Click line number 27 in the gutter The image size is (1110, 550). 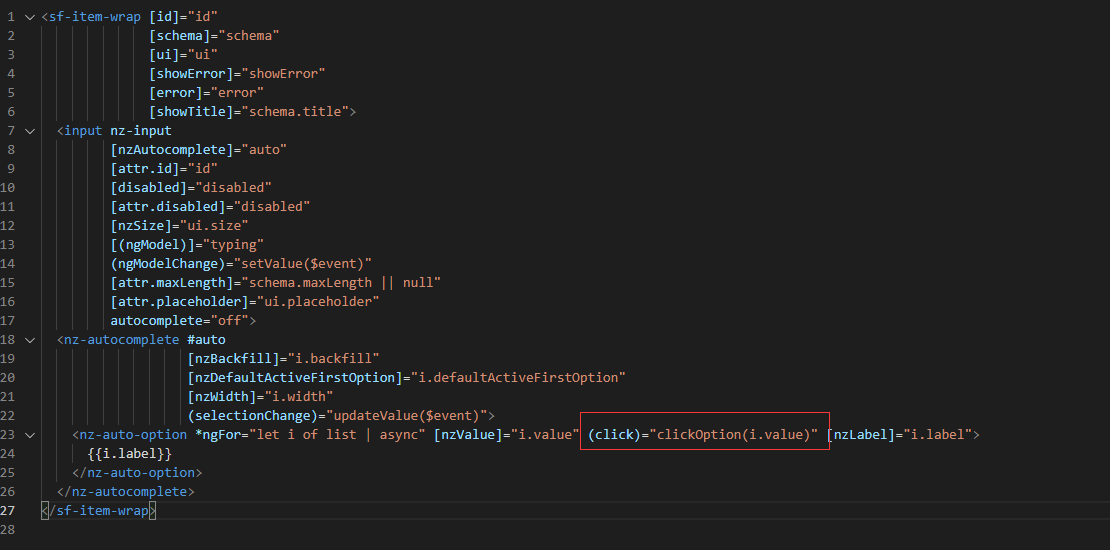8,510
